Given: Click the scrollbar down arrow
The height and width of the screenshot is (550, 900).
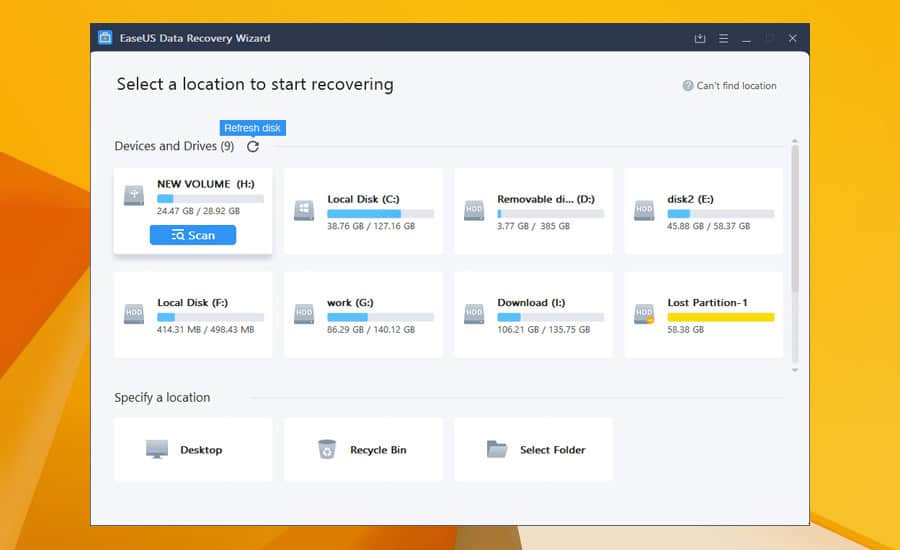Looking at the screenshot, I should (x=795, y=370).
